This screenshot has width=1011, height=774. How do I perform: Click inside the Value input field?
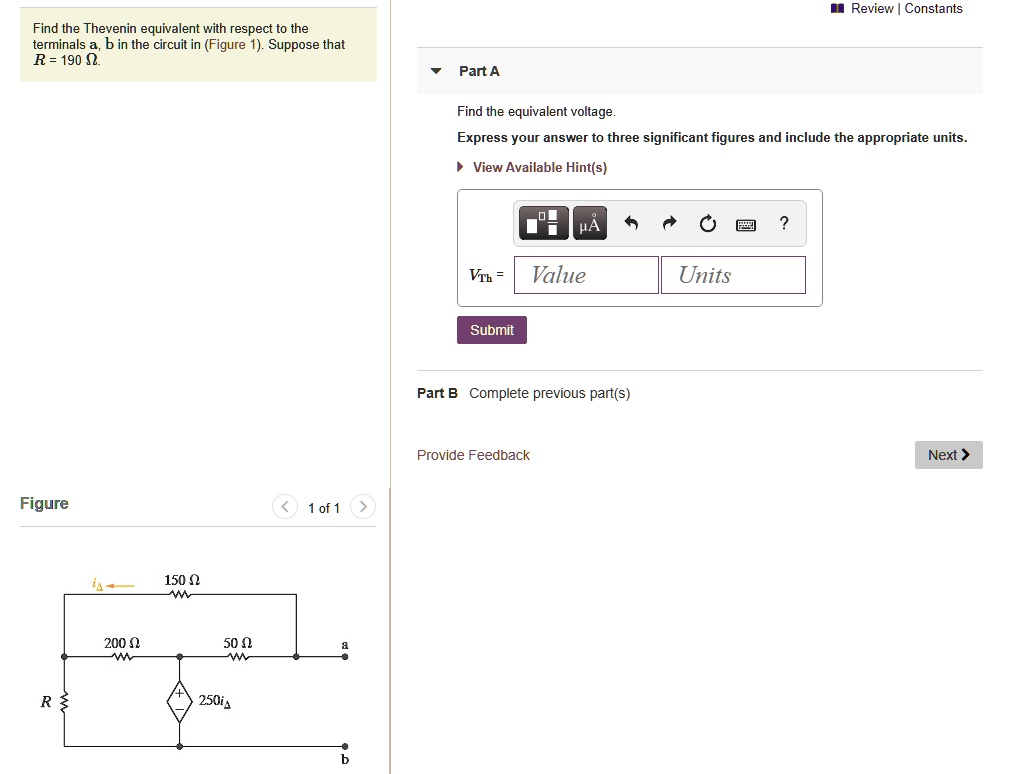coord(585,275)
